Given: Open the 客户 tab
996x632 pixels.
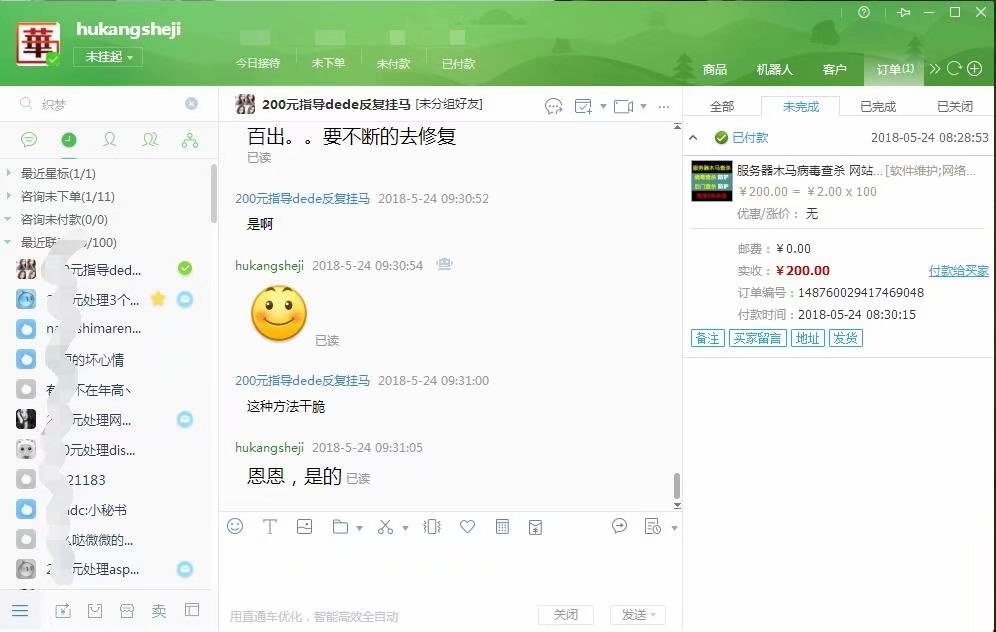Looking at the screenshot, I should (834, 69).
